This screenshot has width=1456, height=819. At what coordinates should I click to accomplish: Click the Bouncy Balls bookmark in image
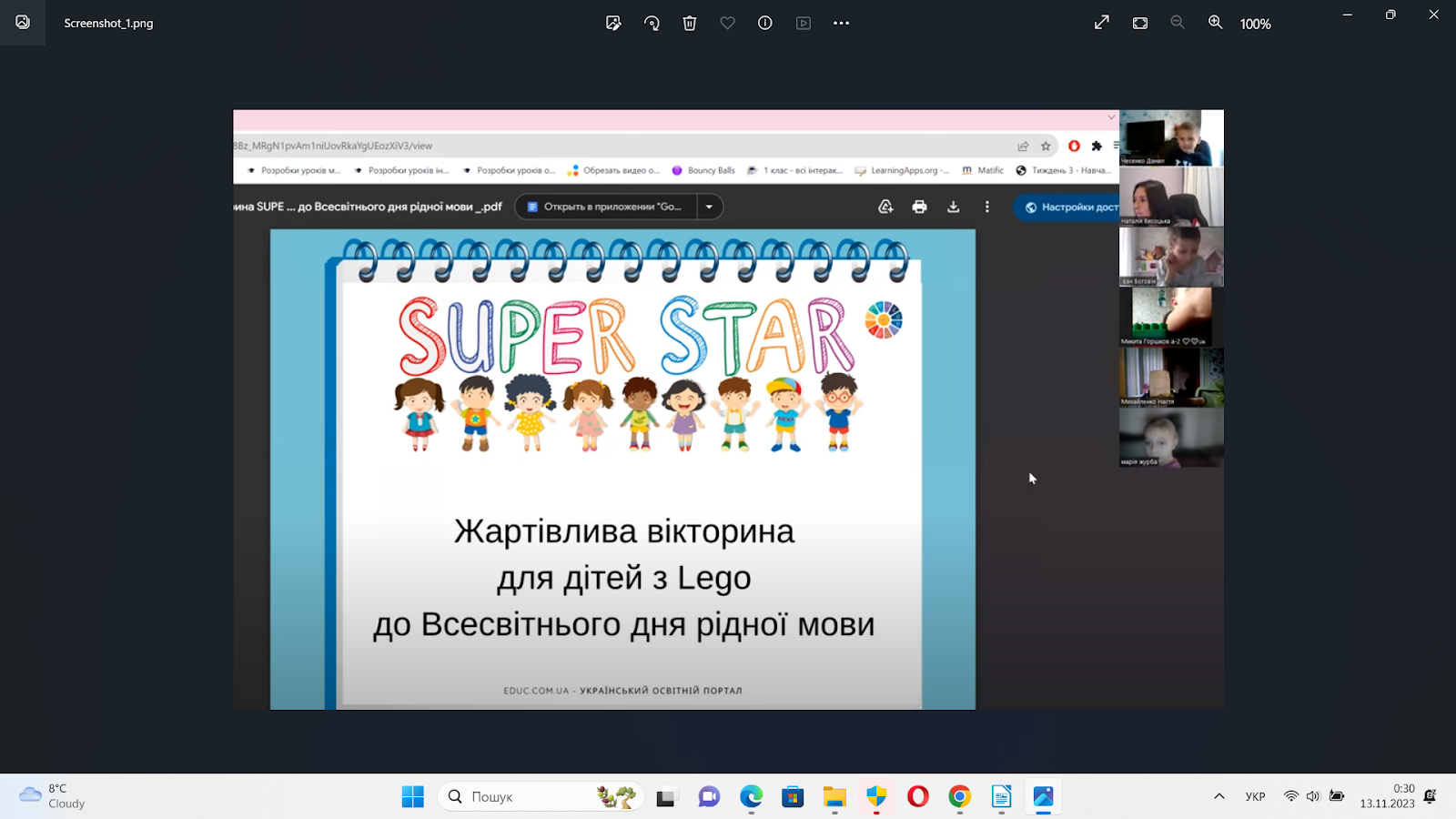pyautogui.click(x=703, y=170)
